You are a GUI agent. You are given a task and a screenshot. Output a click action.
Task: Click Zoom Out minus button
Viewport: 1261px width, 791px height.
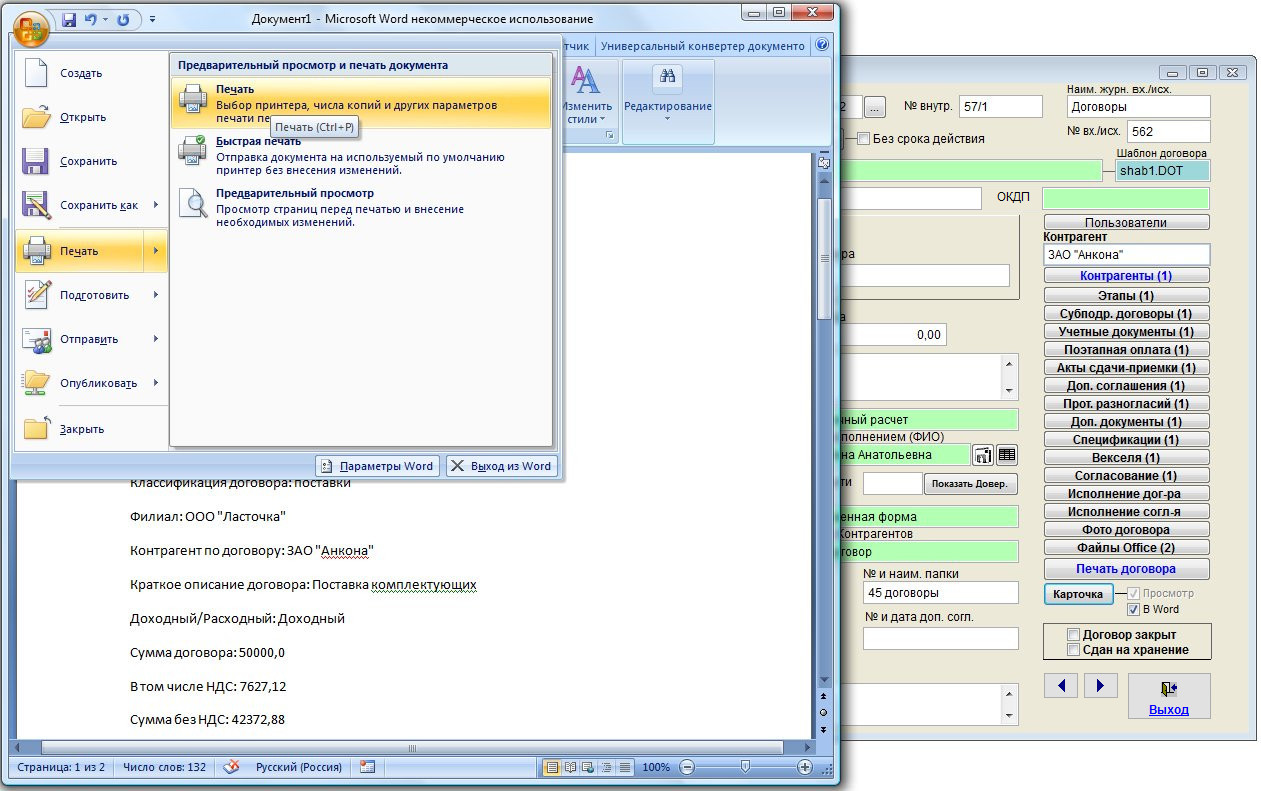click(686, 767)
